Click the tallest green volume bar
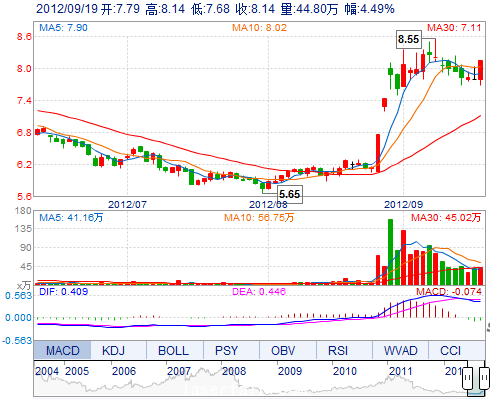 [x=390, y=252]
